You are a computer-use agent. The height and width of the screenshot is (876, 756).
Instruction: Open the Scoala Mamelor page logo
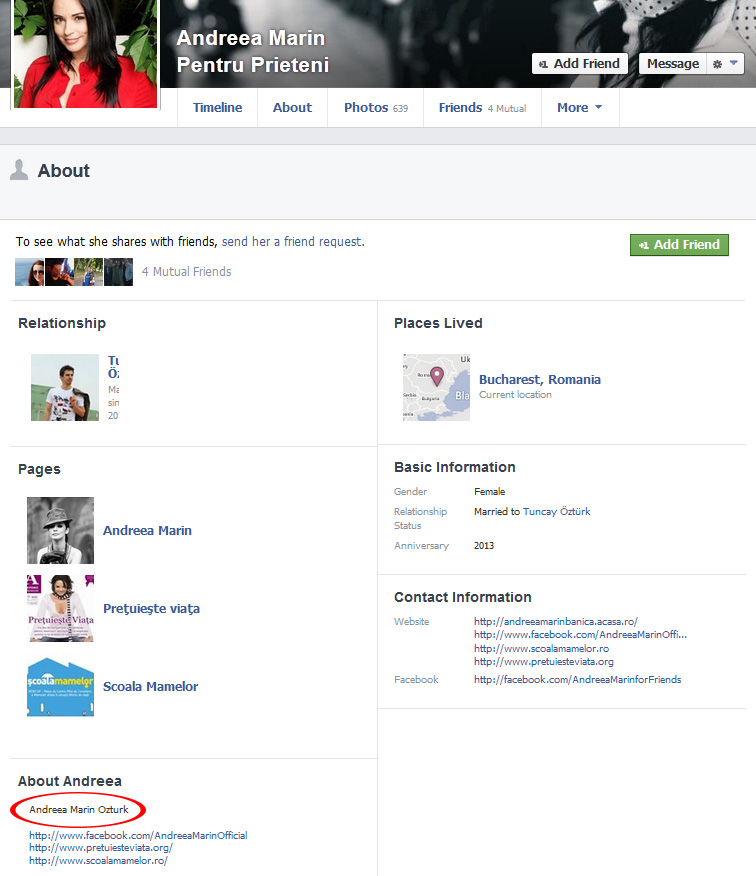tap(60, 686)
